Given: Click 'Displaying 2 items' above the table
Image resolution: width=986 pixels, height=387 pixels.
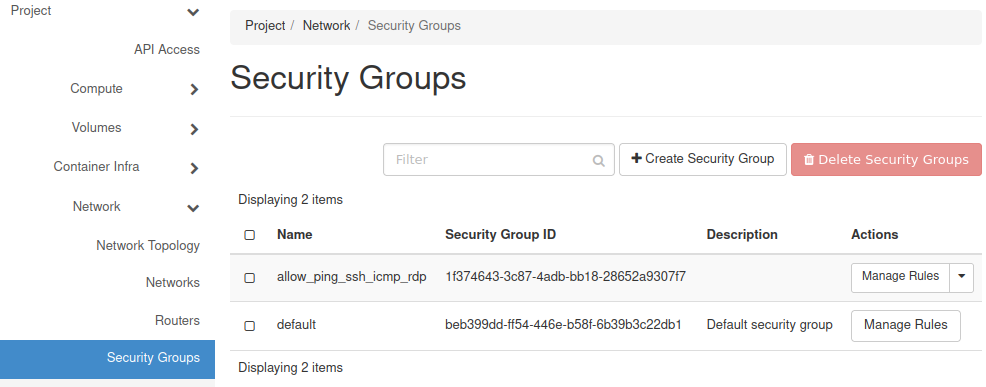Looking at the screenshot, I should click(291, 200).
